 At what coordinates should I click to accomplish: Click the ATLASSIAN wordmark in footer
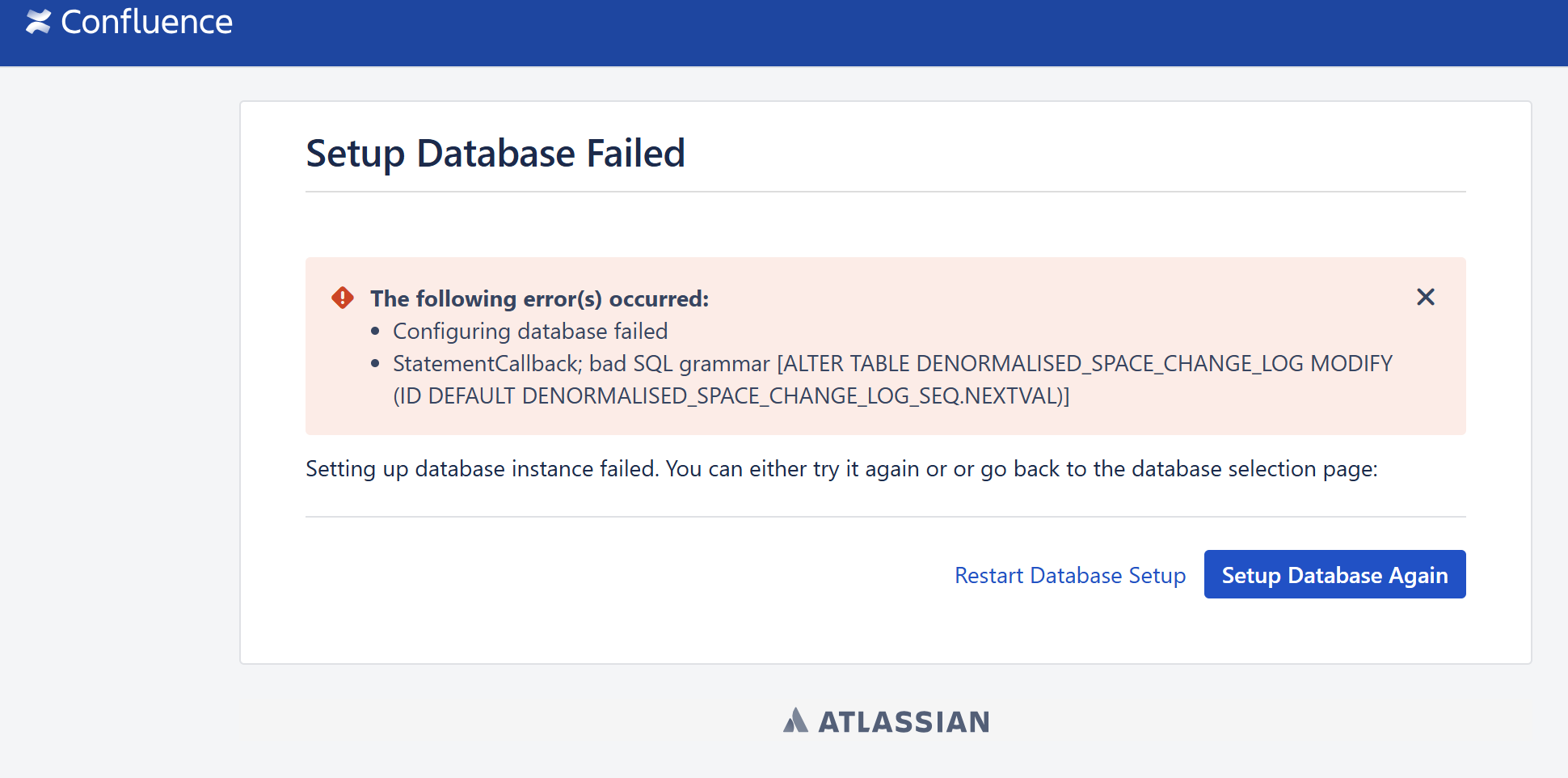tap(904, 721)
